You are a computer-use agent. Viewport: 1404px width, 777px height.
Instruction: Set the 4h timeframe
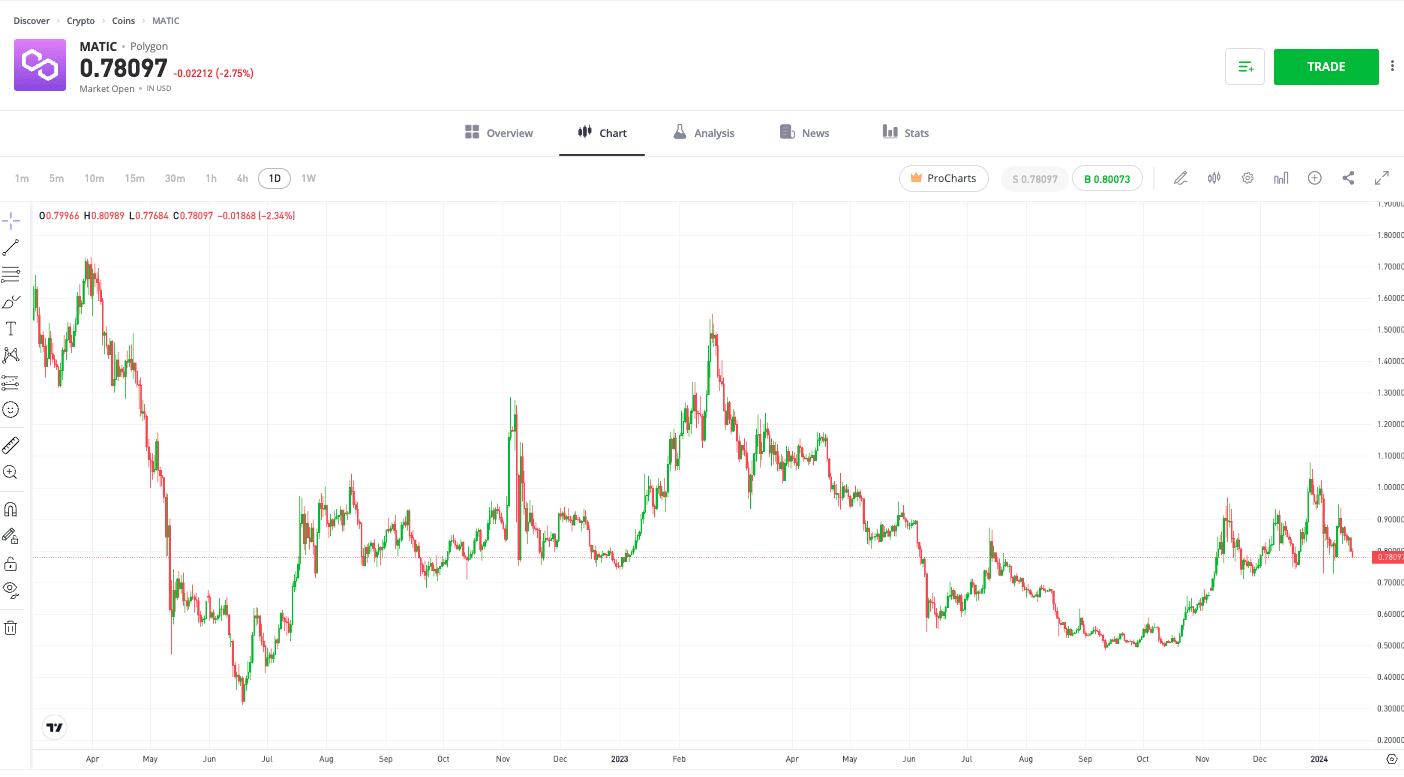coord(242,179)
